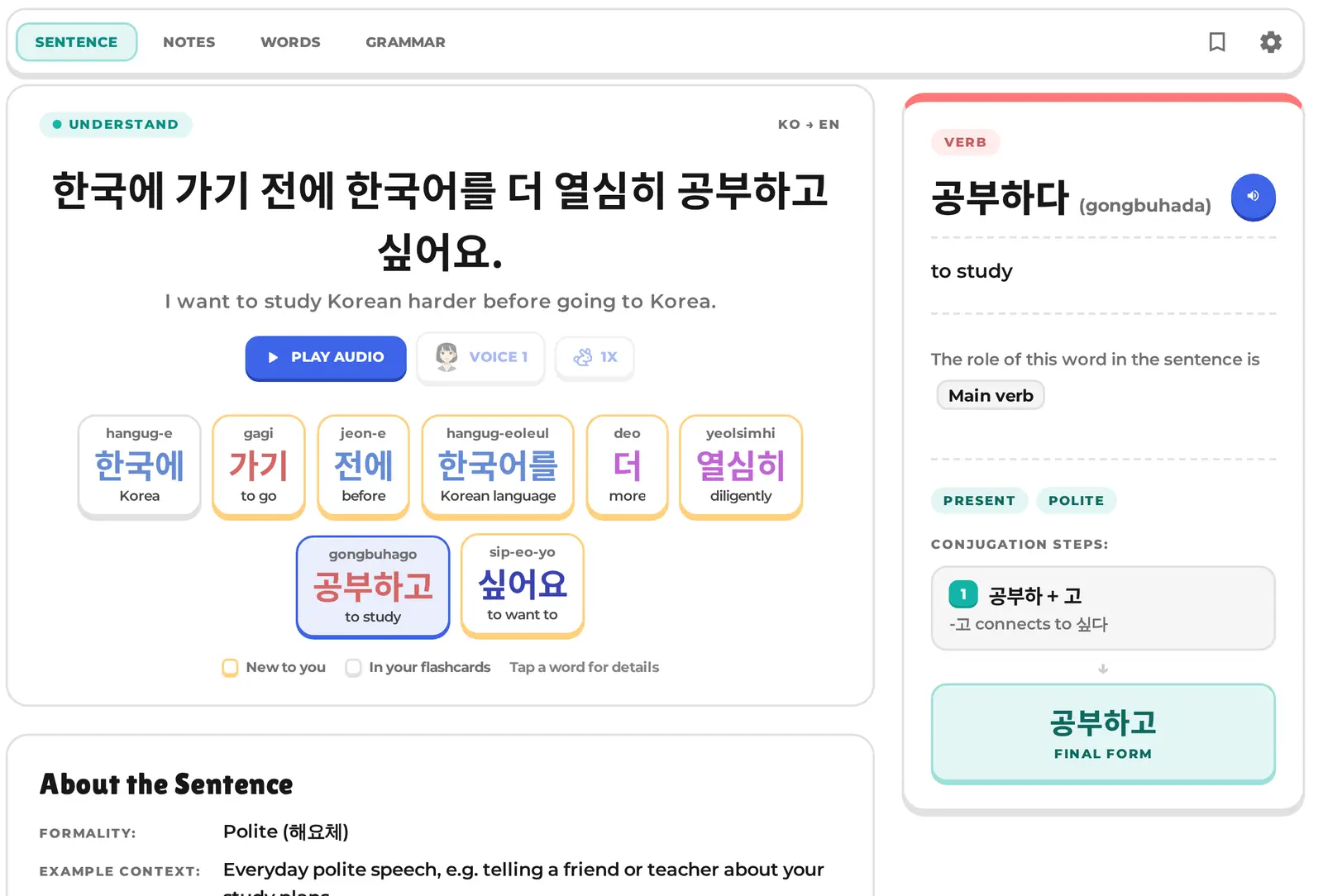This screenshot has width=1323, height=896.
Task: Tap the word card 한국에 (Korea)
Action: pos(140,466)
